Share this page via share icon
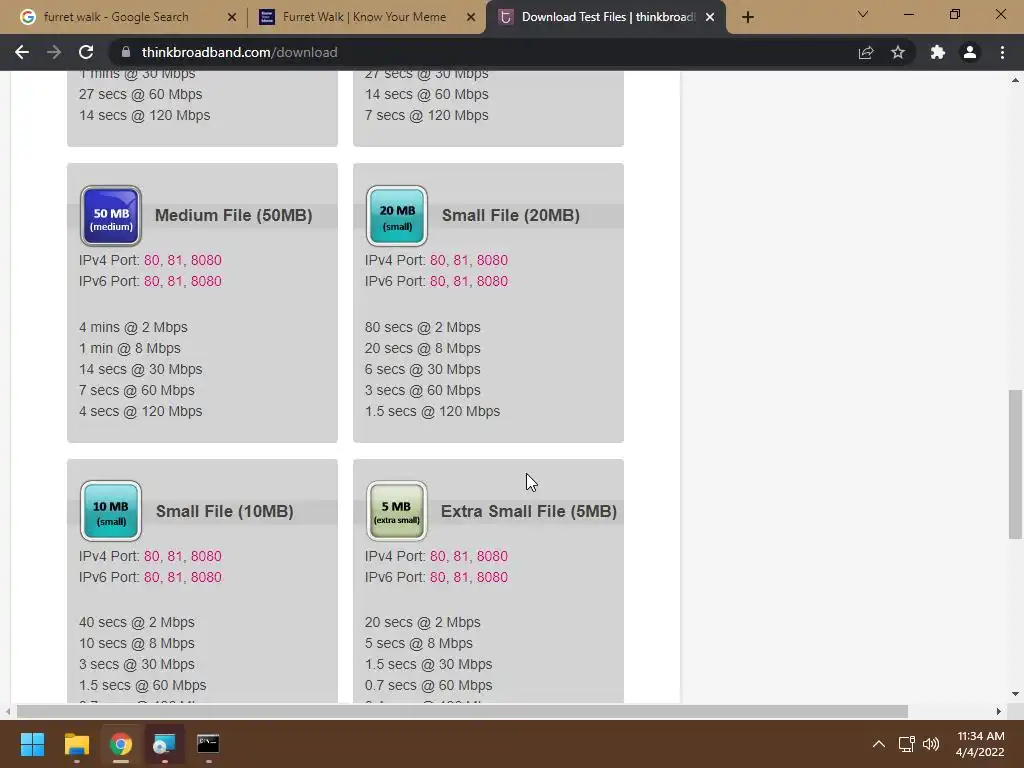Screen dimensions: 1024x768 pyautogui.click(x=866, y=52)
